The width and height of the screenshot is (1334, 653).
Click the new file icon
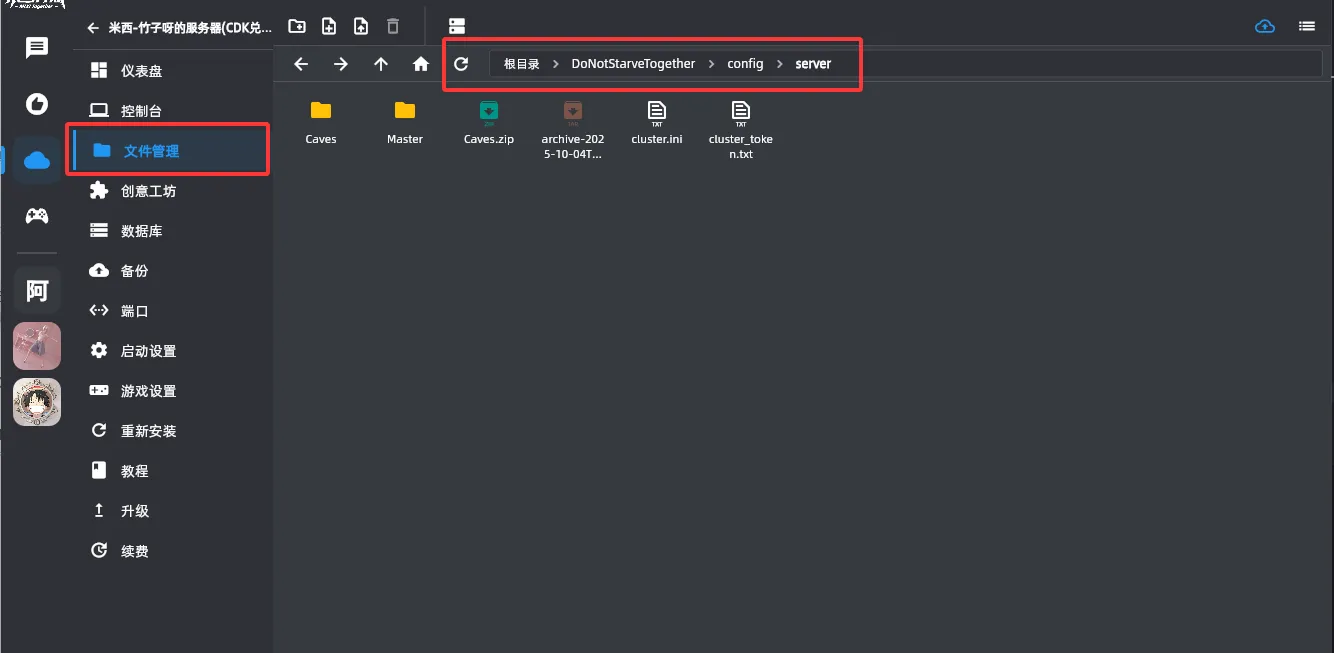pyautogui.click(x=329, y=26)
